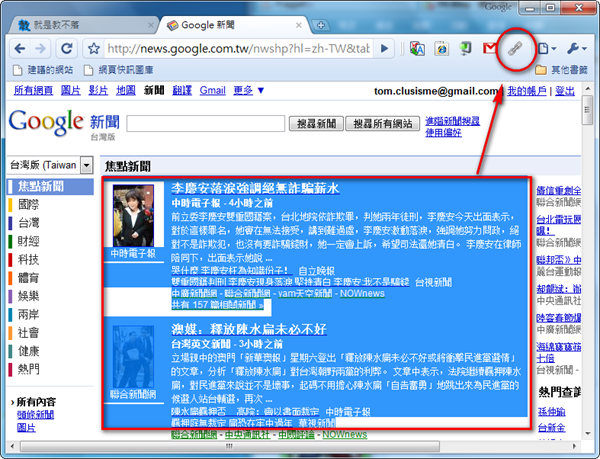
Task: Go back with the browser back arrow
Action: pyautogui.click(x=20, y=49)
